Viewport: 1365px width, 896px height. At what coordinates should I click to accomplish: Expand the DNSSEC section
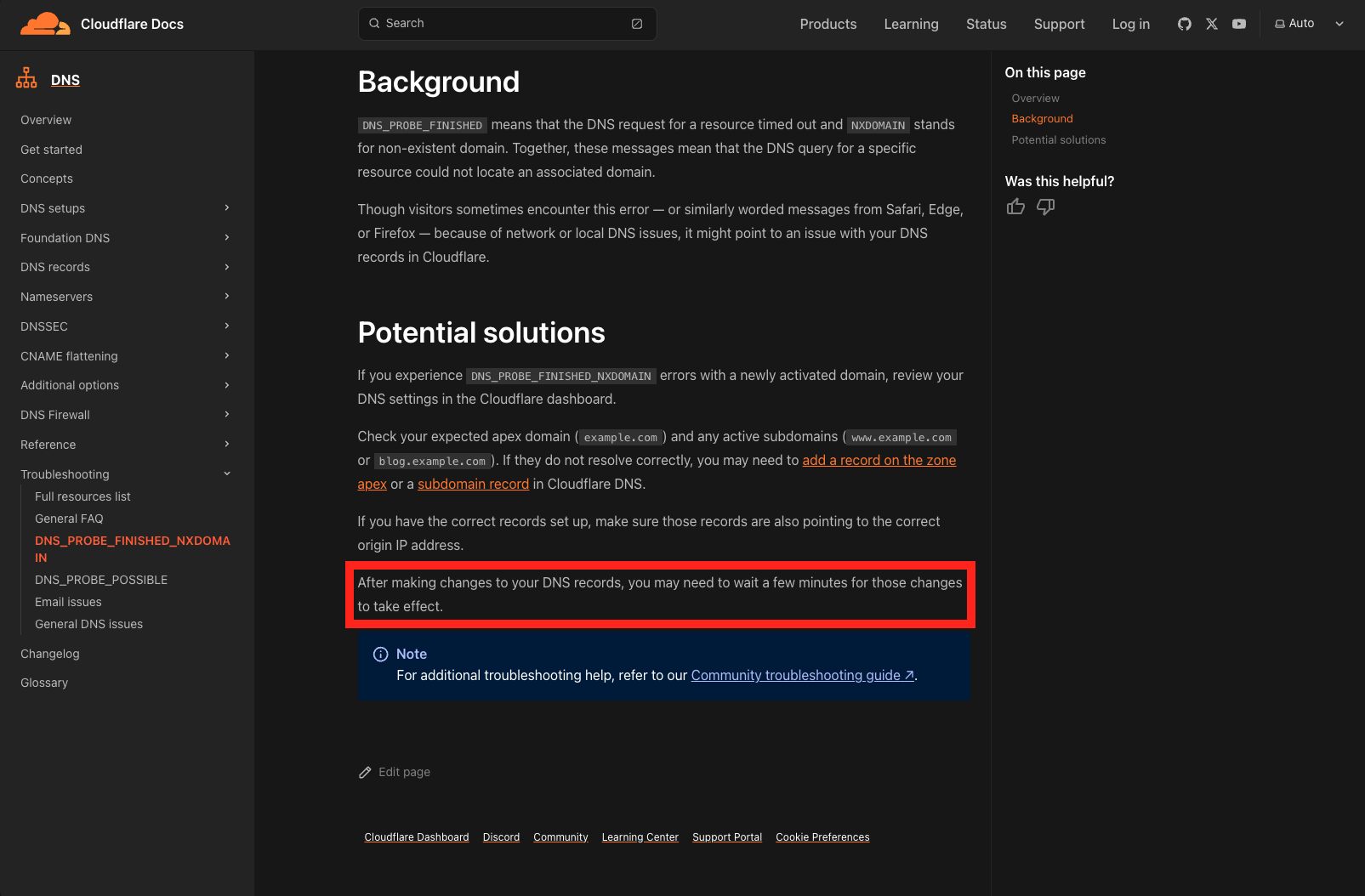point(227,326)
